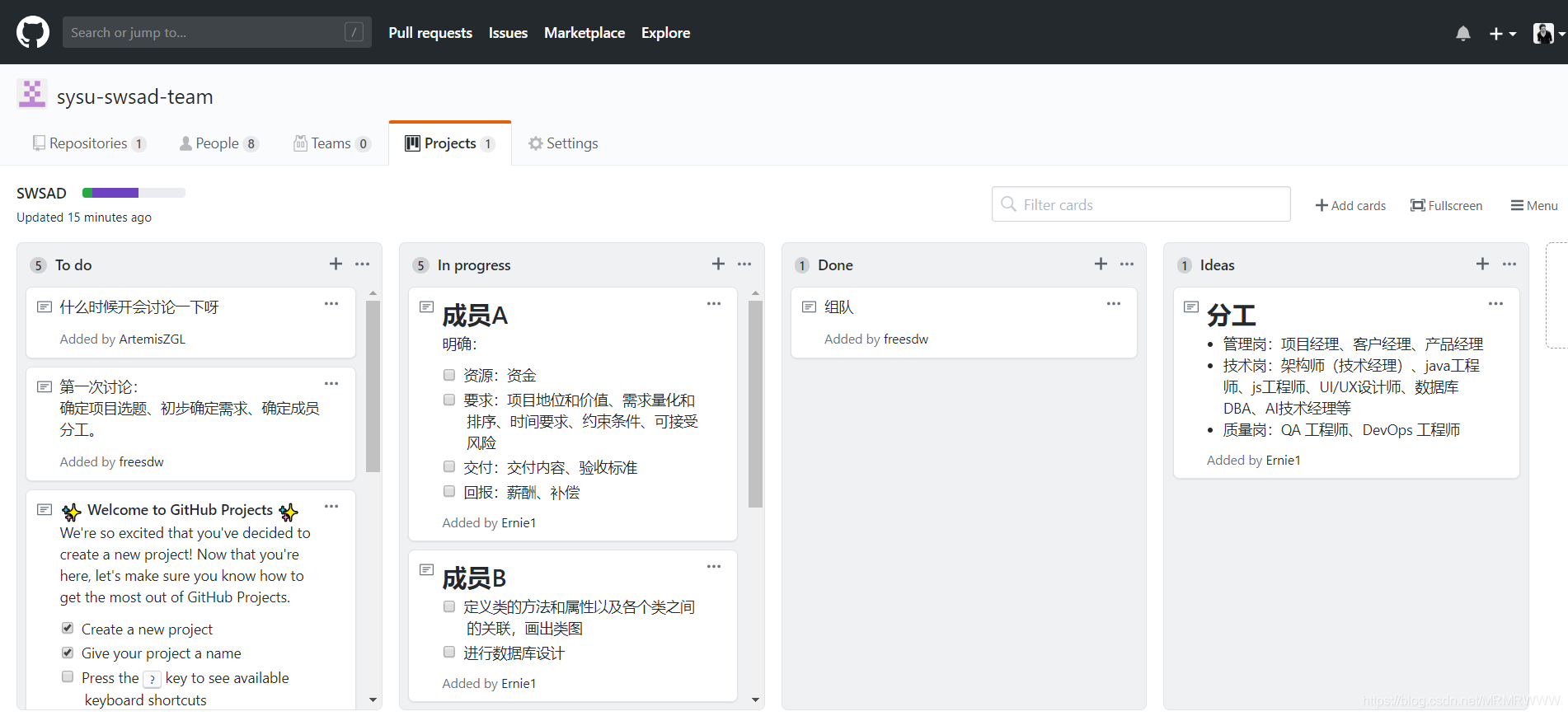Open the project Menu
Screen dimensions: 1568x716
click(x=1534, y=205)
